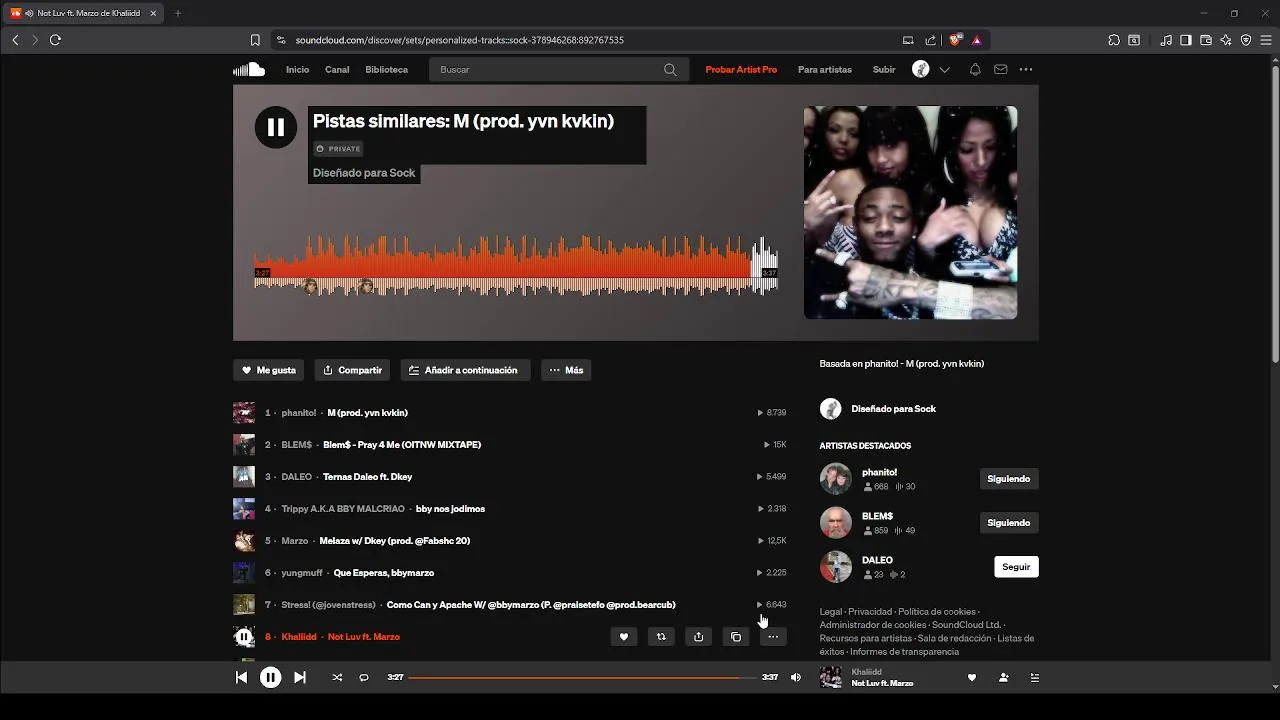Open Política de cookies footer link

[x=936, y=612]
